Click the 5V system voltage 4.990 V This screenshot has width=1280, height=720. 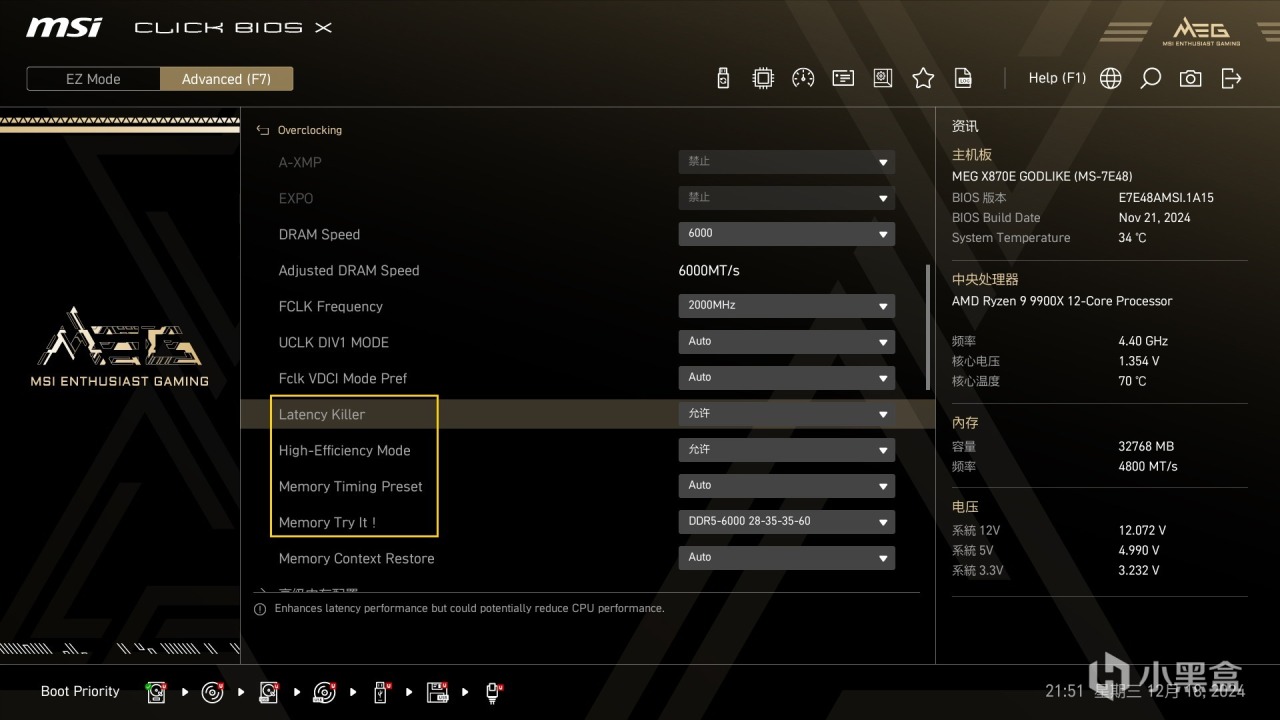(1139, 551)
